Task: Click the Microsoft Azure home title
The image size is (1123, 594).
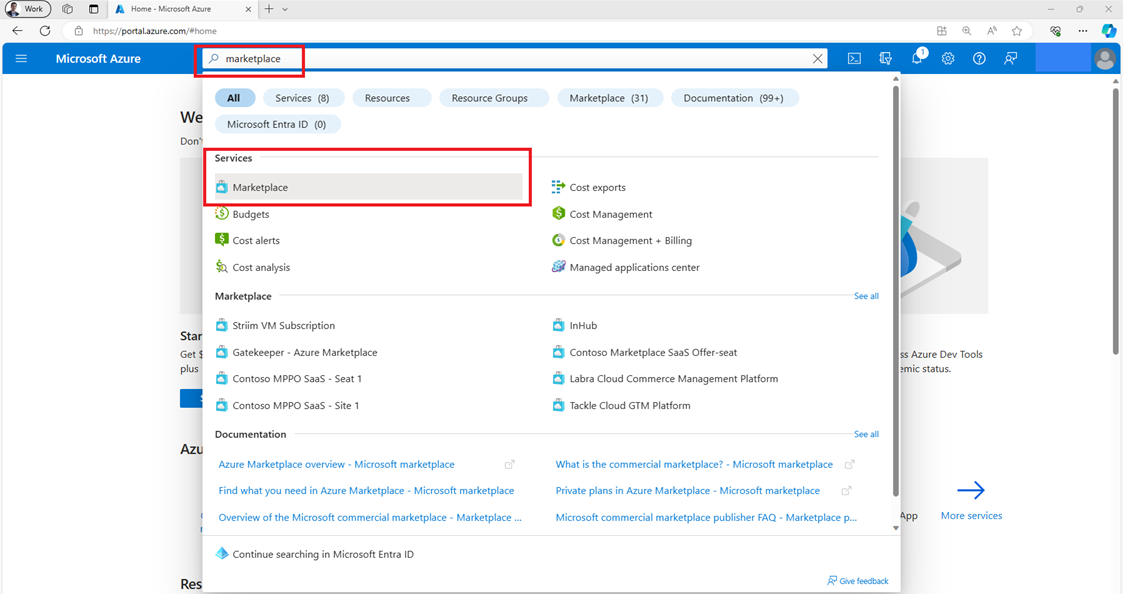Action: [98, 59]
